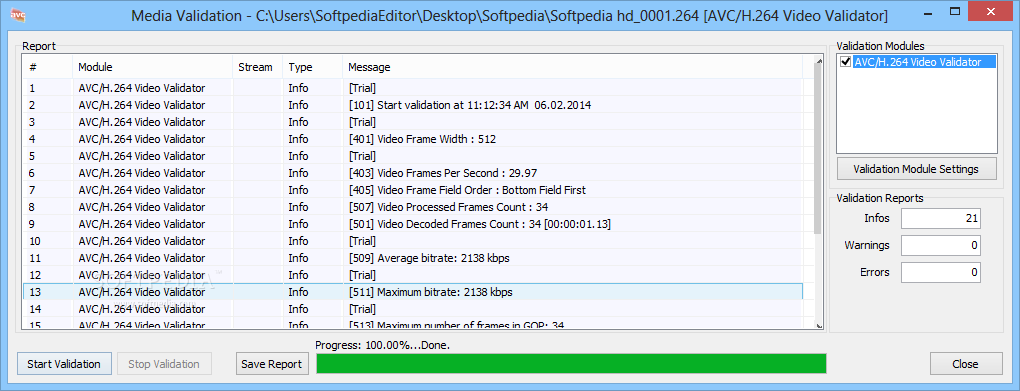Click the Infos count field

[x=941, y=219]
